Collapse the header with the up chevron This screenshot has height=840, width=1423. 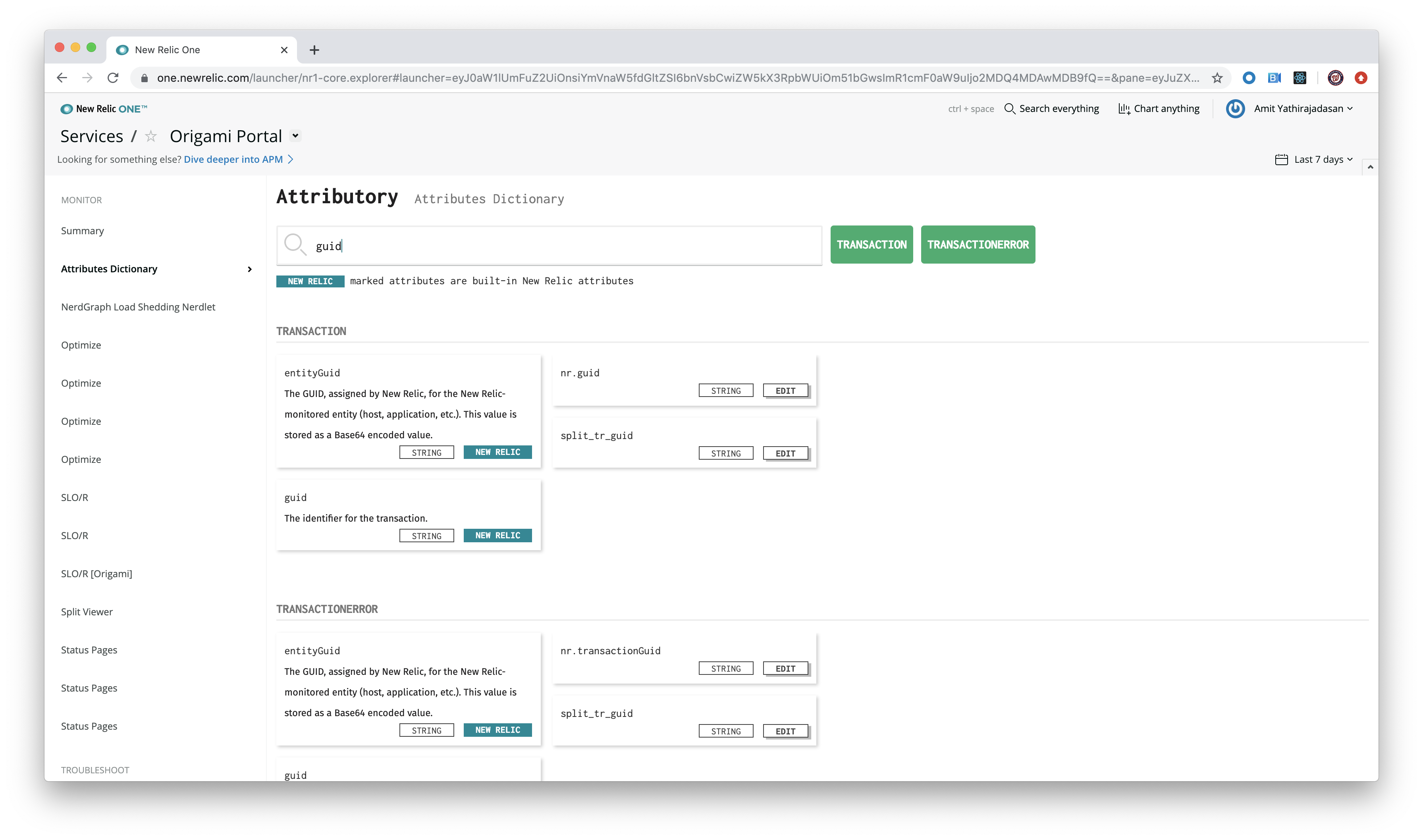click(x=1370, y=167)
